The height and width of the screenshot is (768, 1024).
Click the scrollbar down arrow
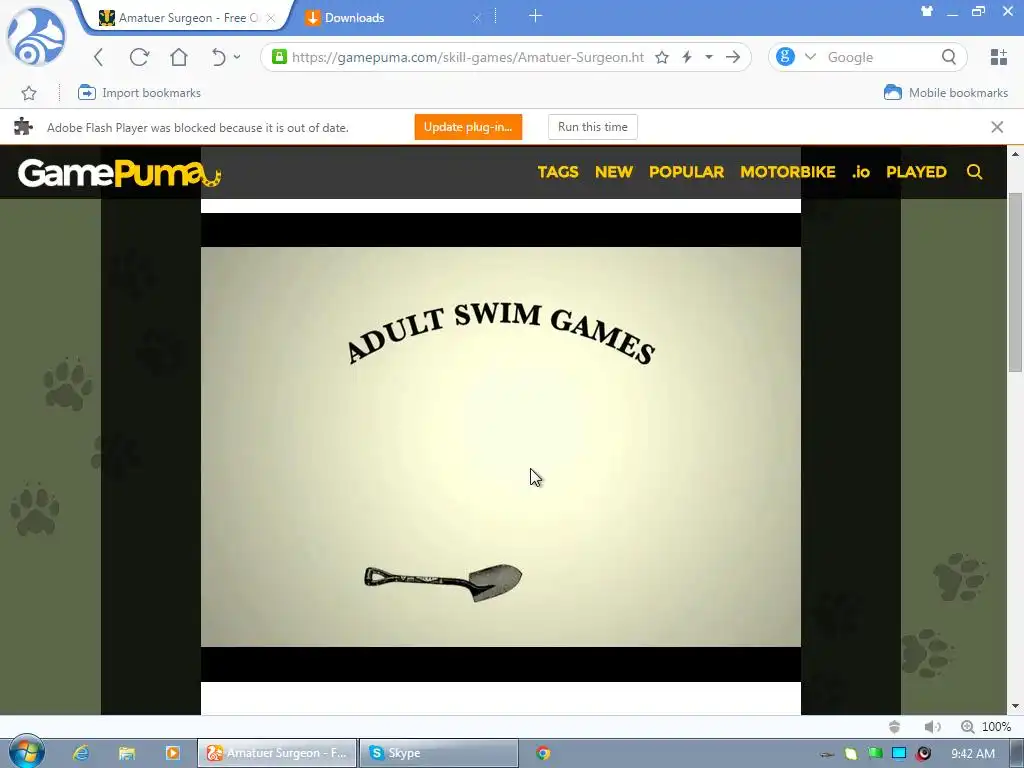pos(1015,706)
